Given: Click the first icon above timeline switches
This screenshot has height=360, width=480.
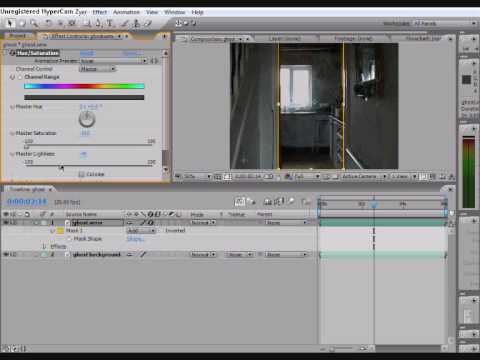Looking at the screenshot, I should point(239,201).
